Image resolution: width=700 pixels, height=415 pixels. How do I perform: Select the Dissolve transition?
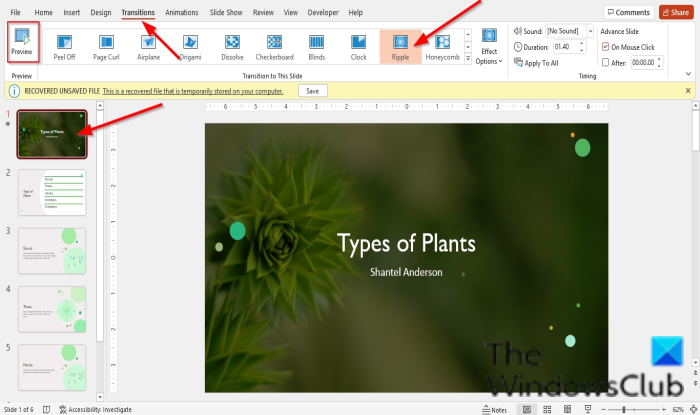pyautogui.click(x=232, y=48)
